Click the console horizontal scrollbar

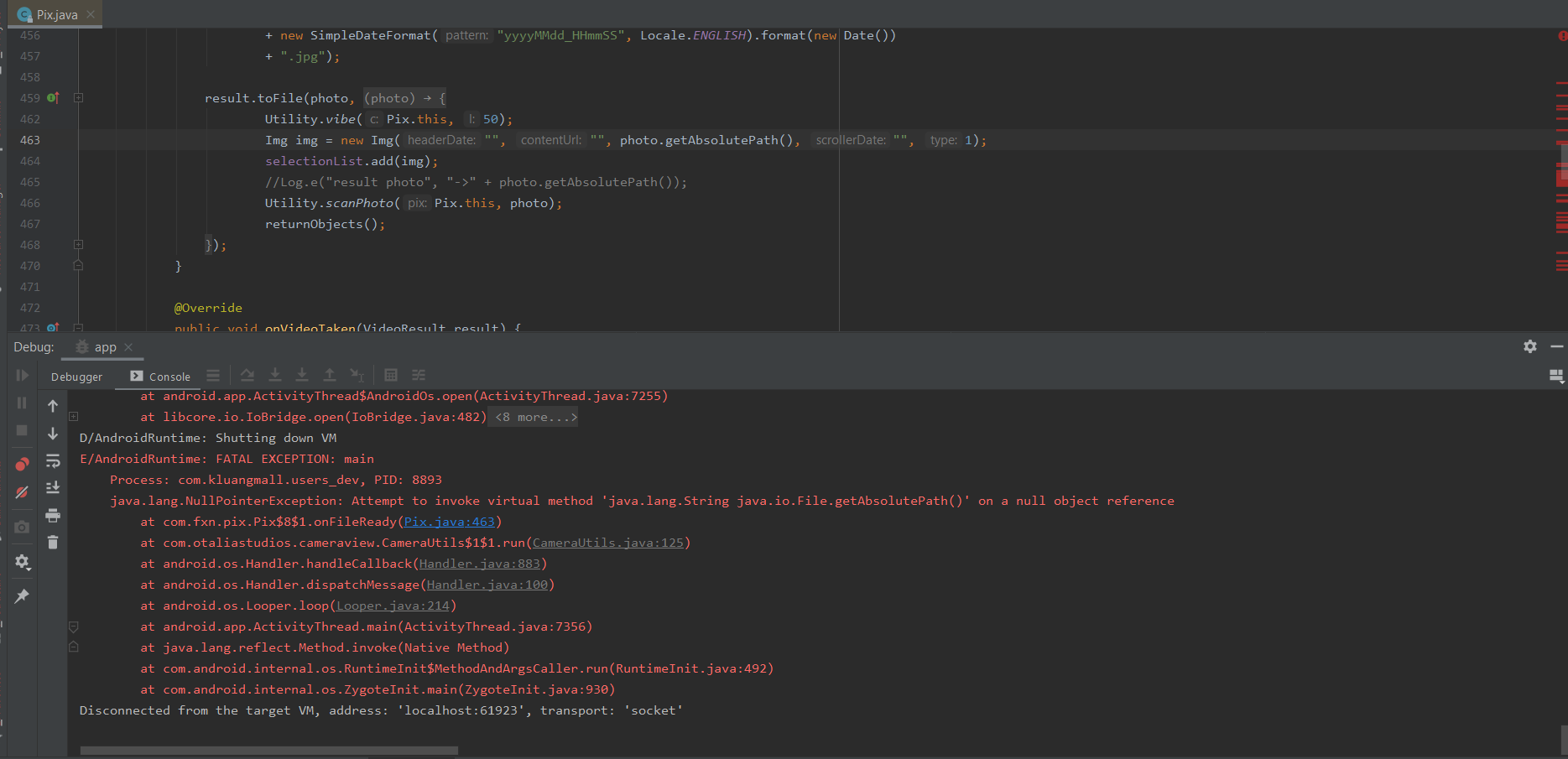[269, 751]
